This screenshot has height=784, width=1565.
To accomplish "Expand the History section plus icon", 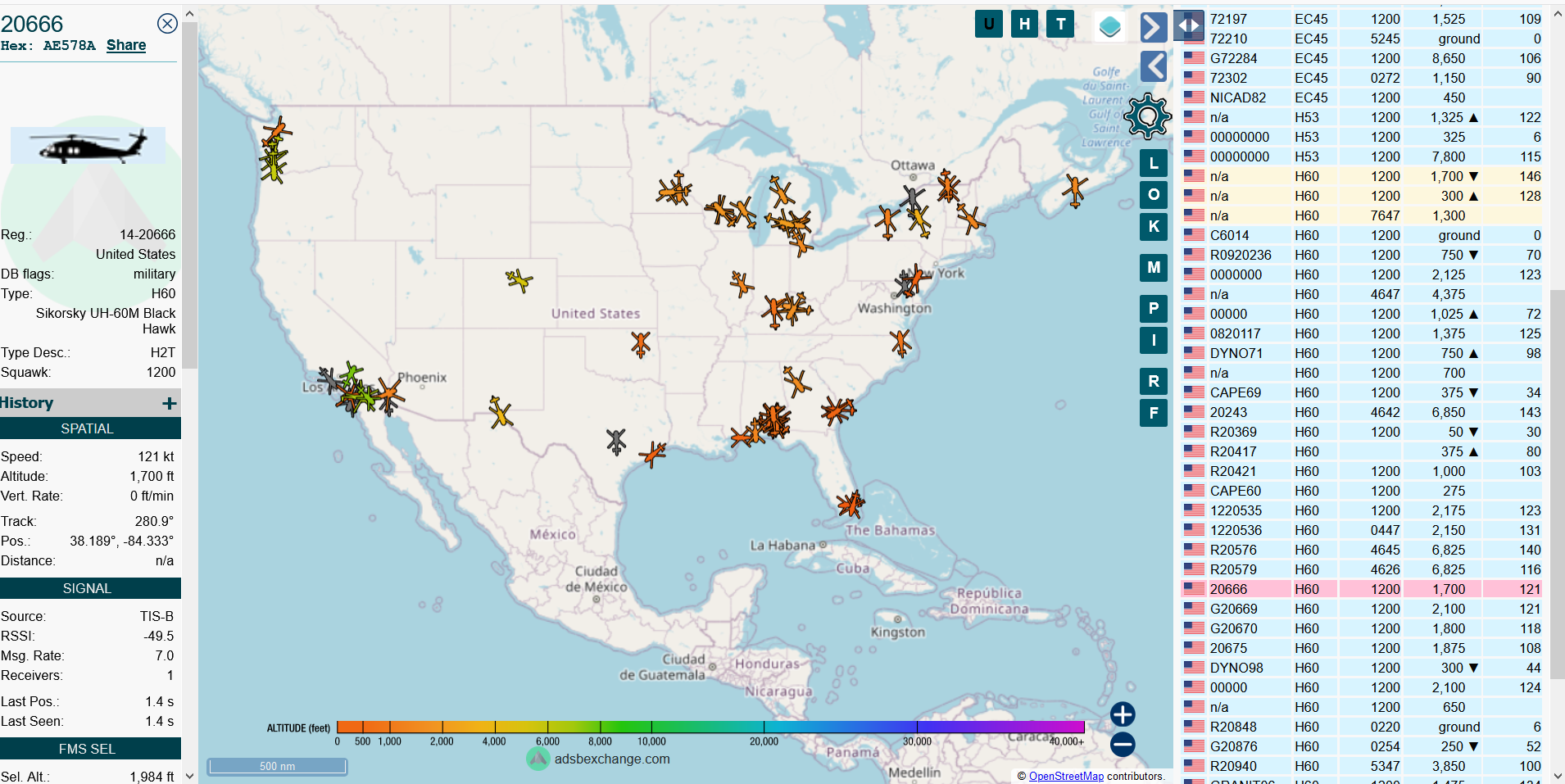I will coord(170,403).
